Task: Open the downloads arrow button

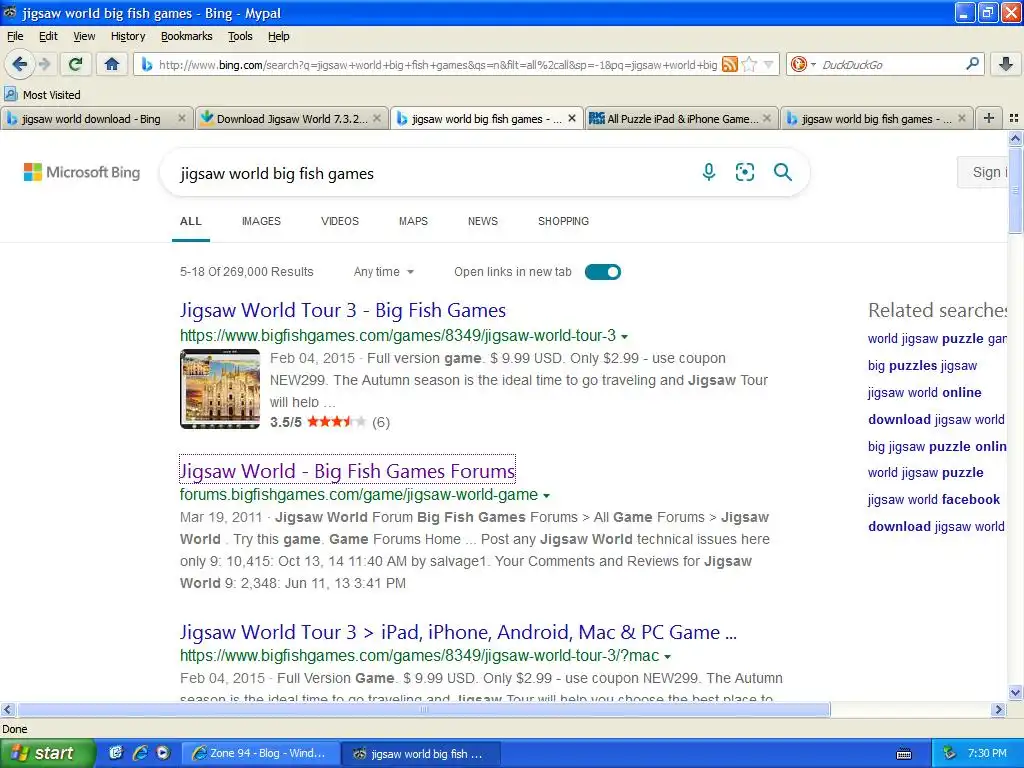Action: 1006,64
